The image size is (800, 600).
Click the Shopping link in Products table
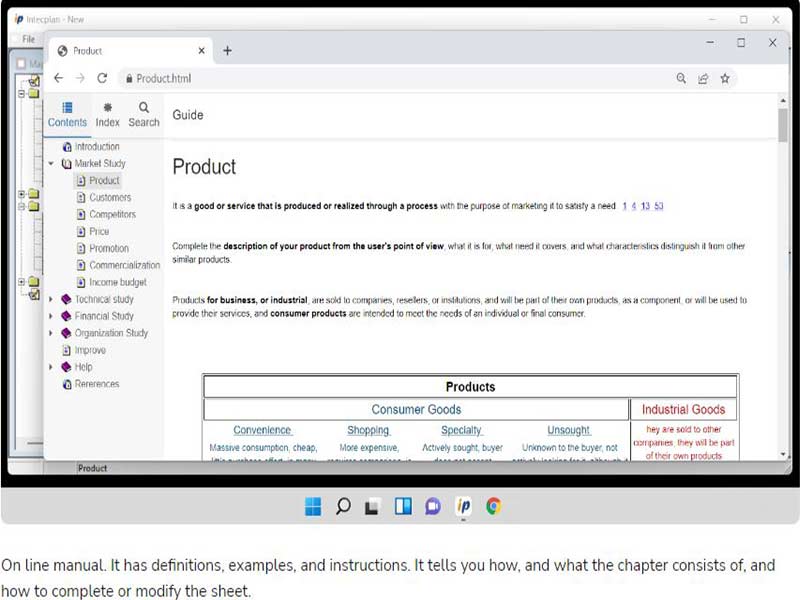pyautogui.click(x=368, y=430)
